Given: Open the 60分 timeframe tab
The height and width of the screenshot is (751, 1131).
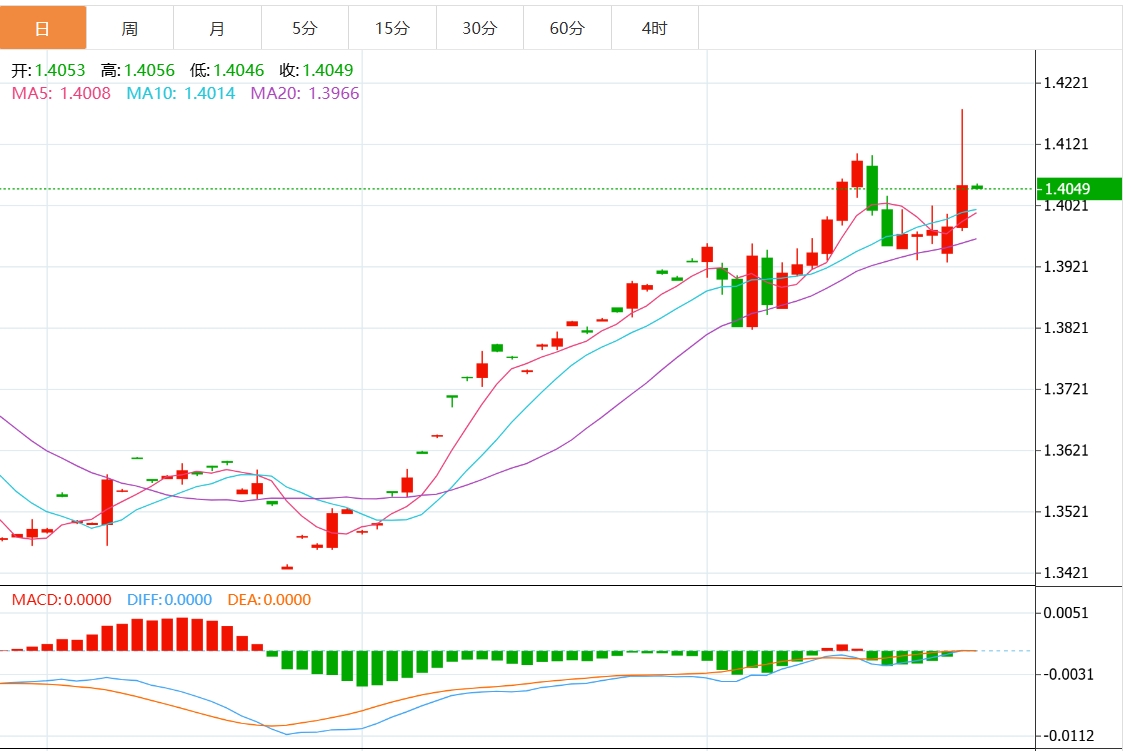Looking at the screenshot, I should point(567,28).
